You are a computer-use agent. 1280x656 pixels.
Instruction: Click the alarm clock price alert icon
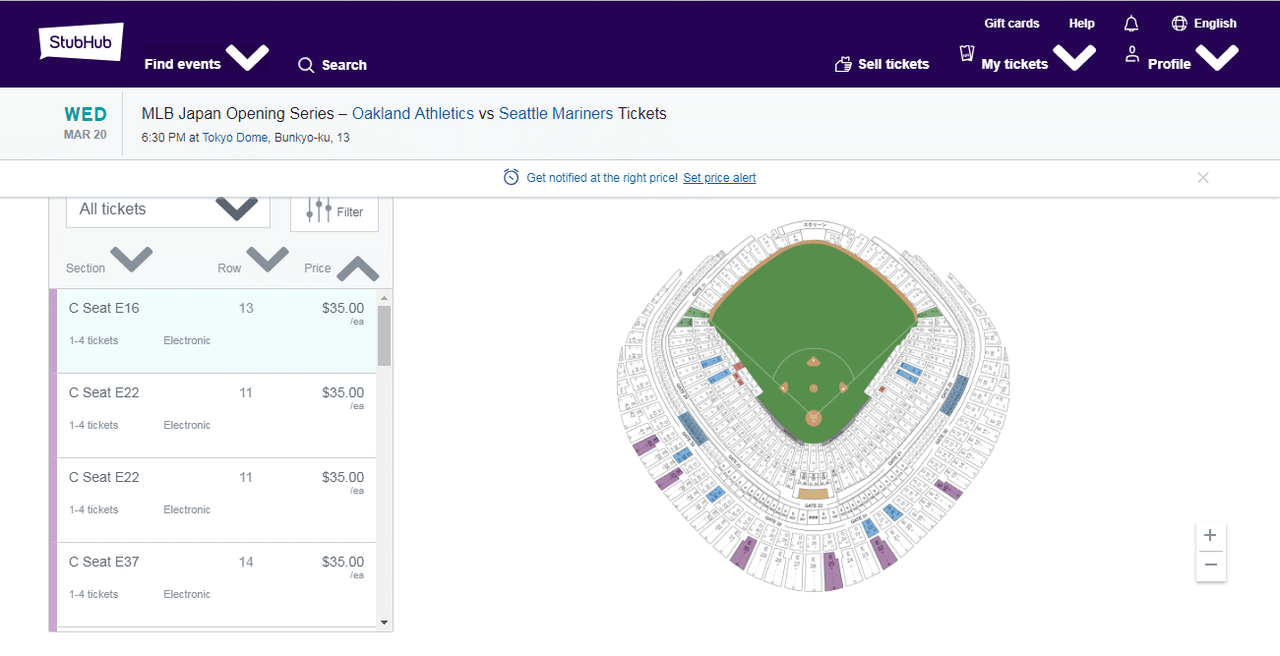click(x=511, y=177)
